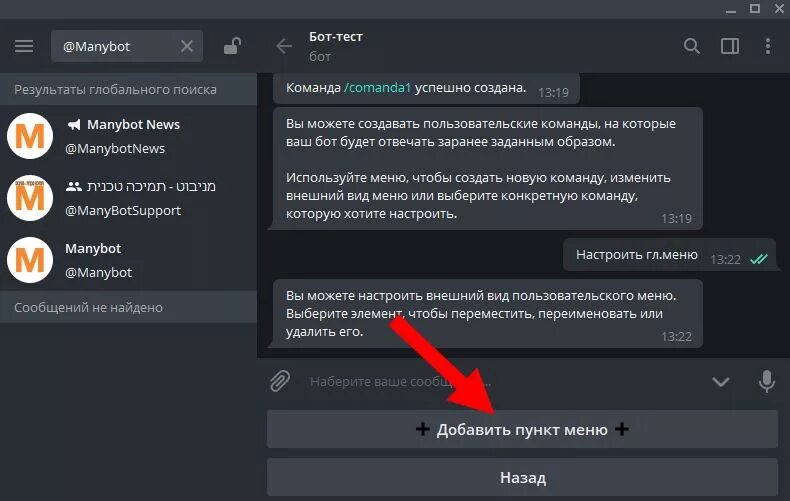Record a voice message with microphone
Screen dimensions: 790x501
point(767,382)
